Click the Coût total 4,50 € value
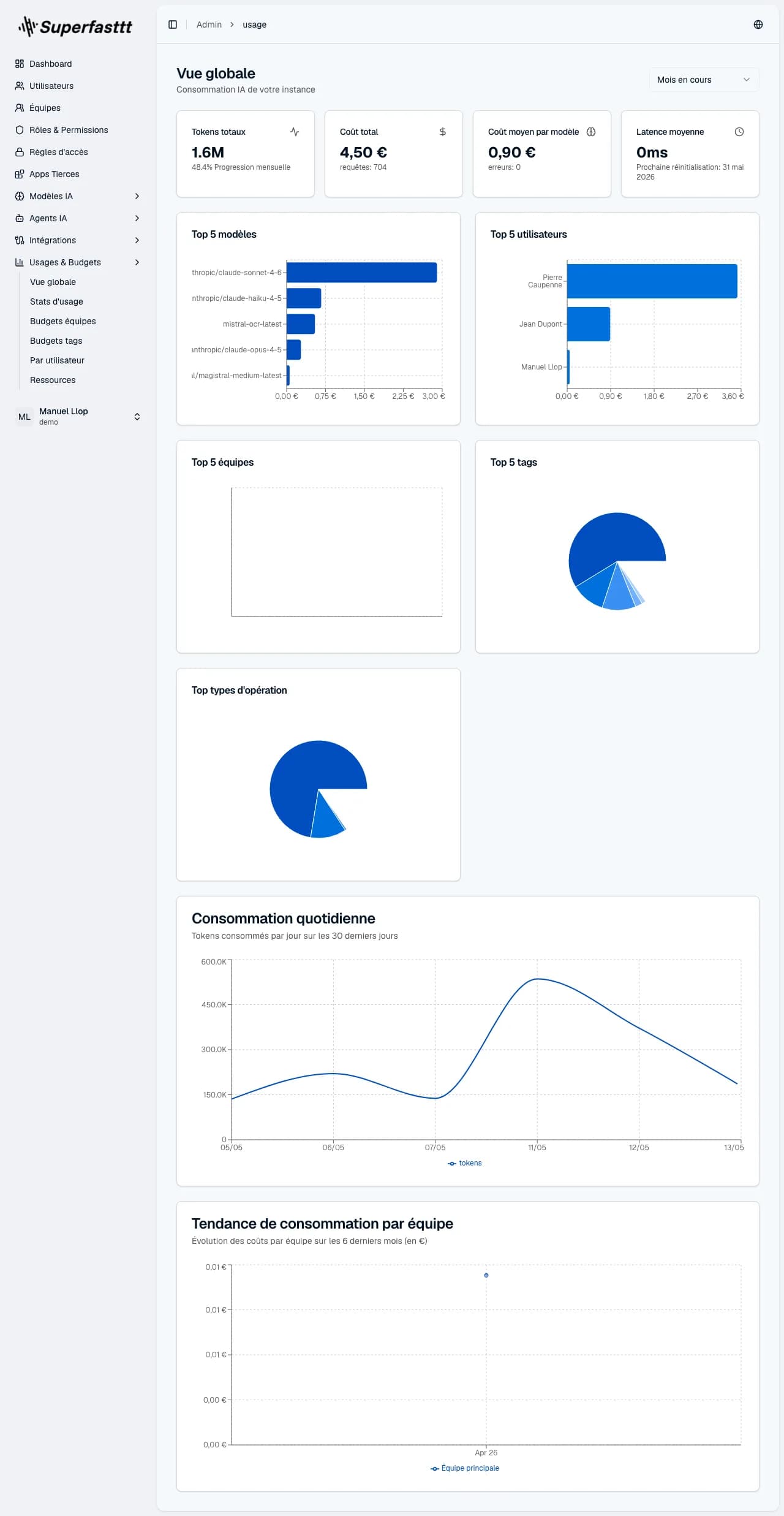 pos(363,152)
